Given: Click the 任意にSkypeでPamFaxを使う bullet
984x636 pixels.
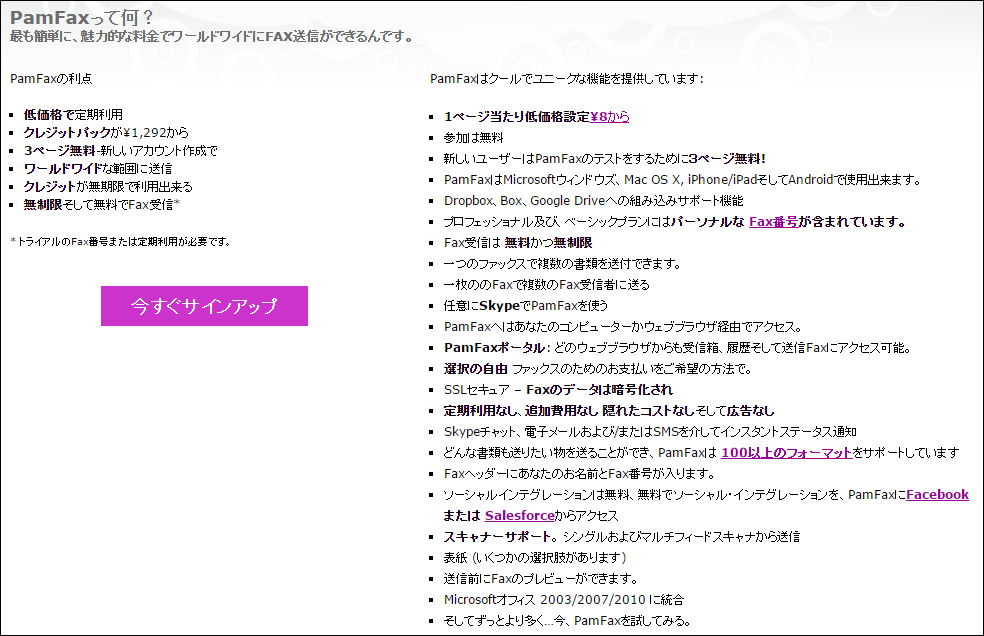Looking at the screenshot, I should pos(526,306).
